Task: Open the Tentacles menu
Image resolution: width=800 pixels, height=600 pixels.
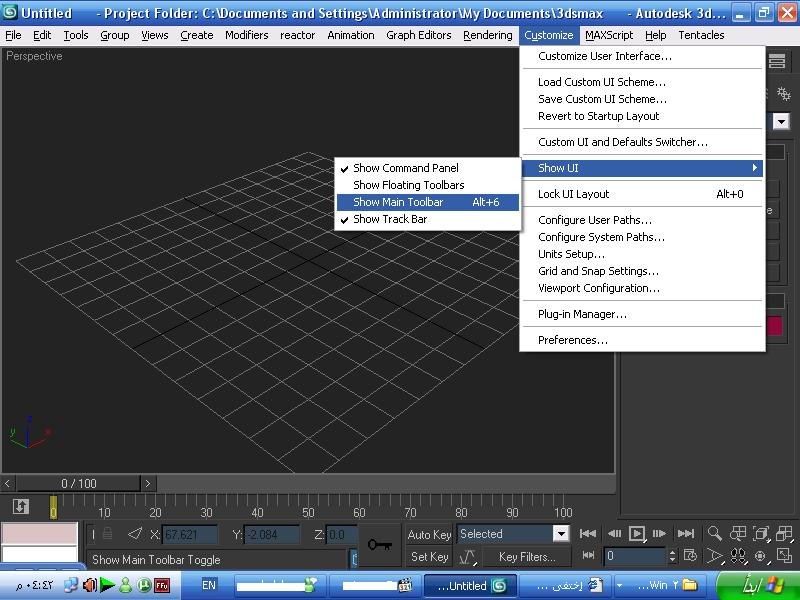Action: coord(701,35)
